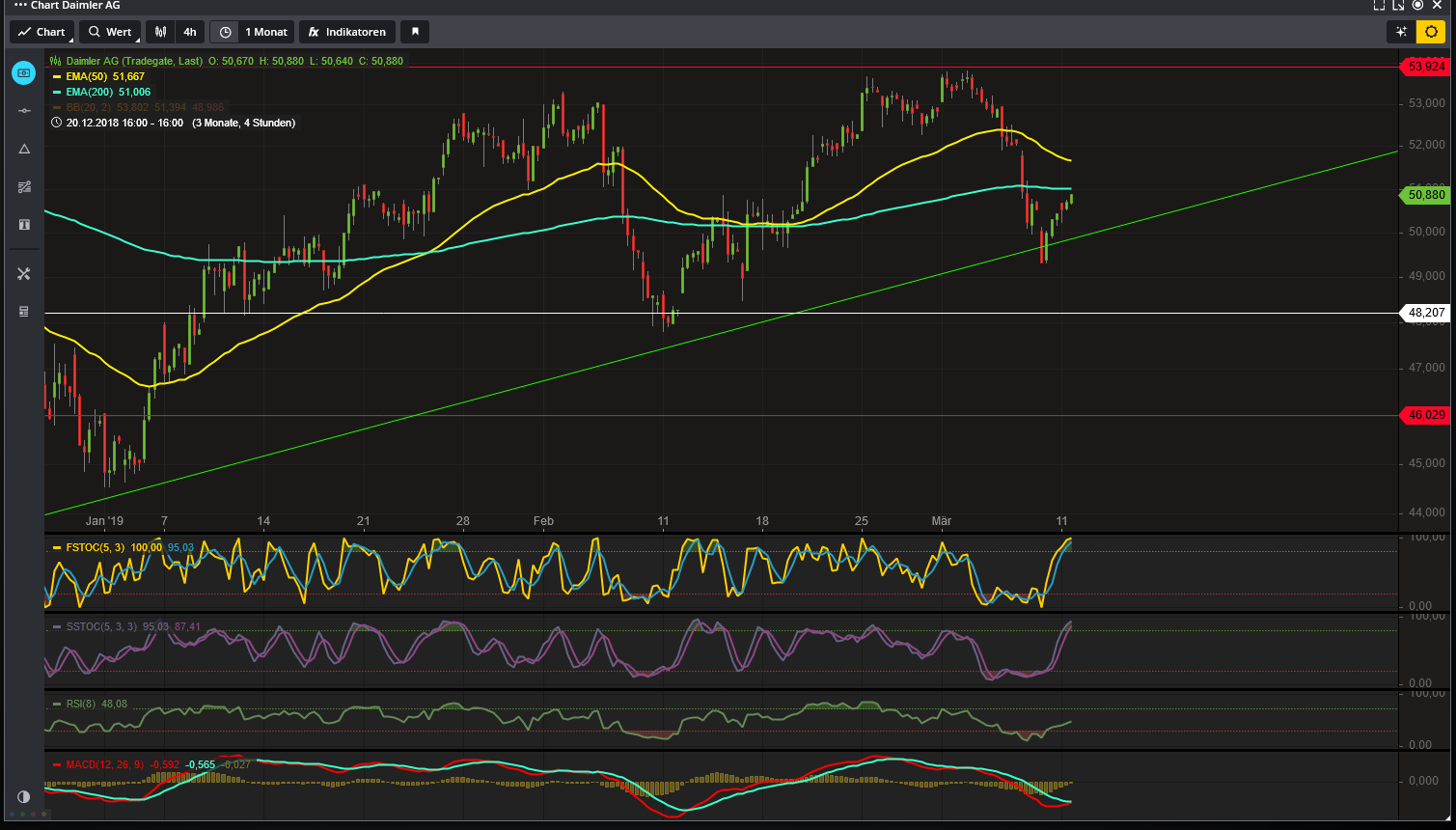
Task: Click the list panel icon in left sidebar
Action: 24,312
